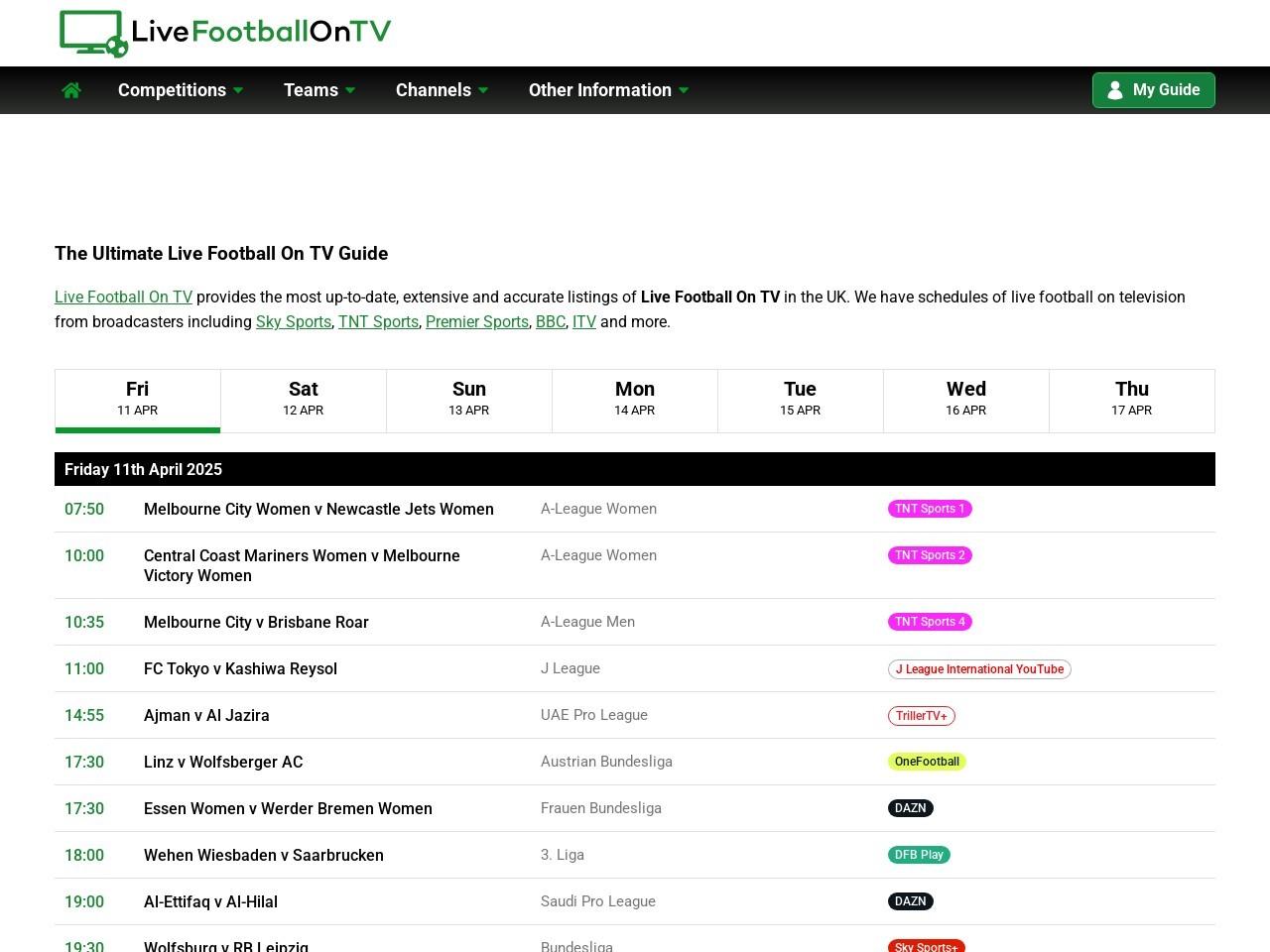Viewport: 1270px width, 952px height.
Task: Click the 14:55 kickoff time
Action: point(84,715)
